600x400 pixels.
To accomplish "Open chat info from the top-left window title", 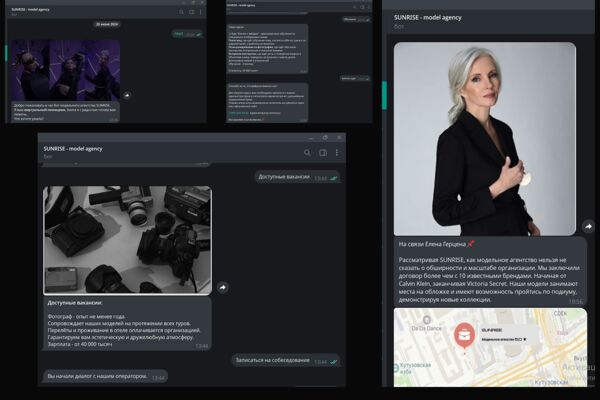I will click(30, 10).
